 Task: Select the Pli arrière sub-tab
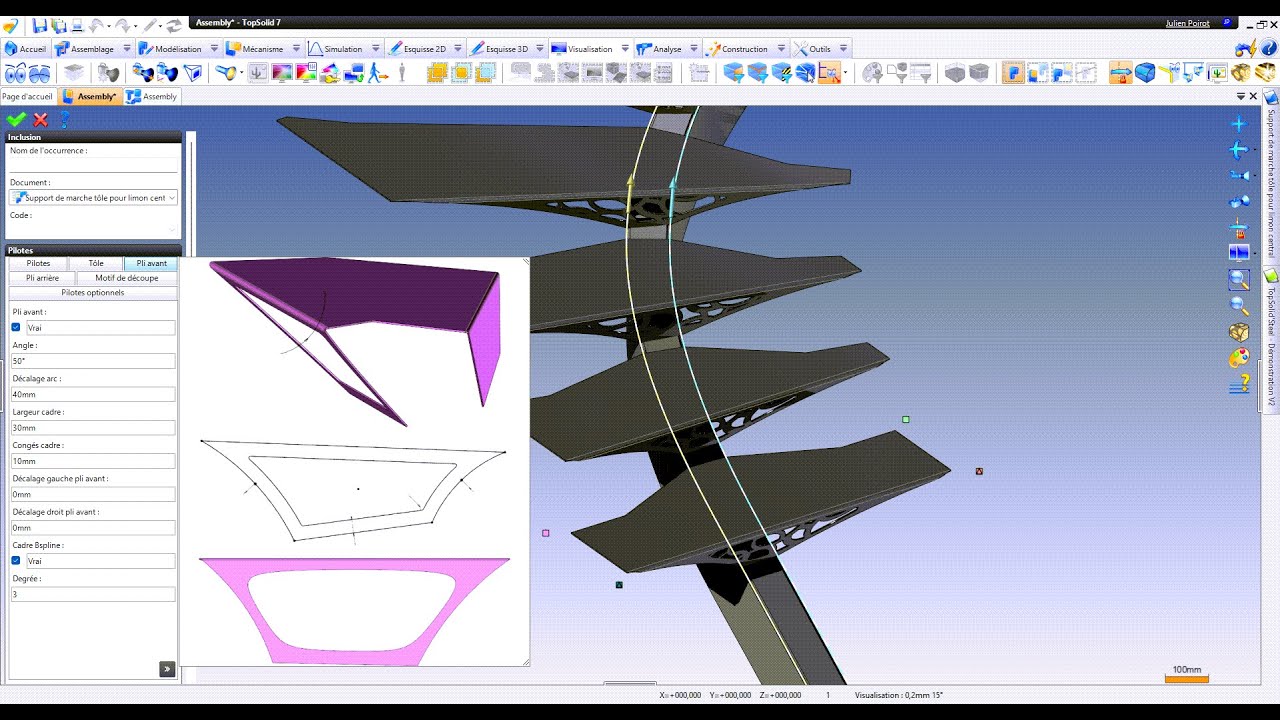(x=42, y=278)
